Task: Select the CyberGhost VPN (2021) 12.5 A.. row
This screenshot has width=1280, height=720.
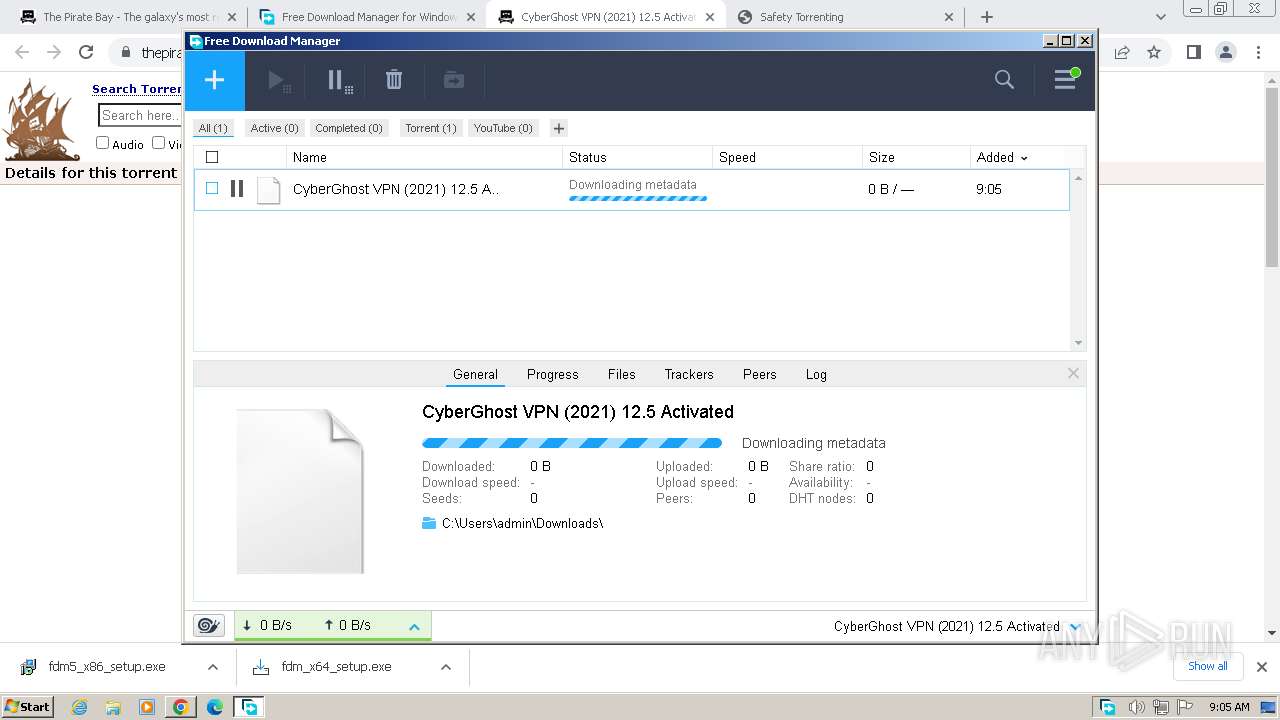Action: [631, 189]
